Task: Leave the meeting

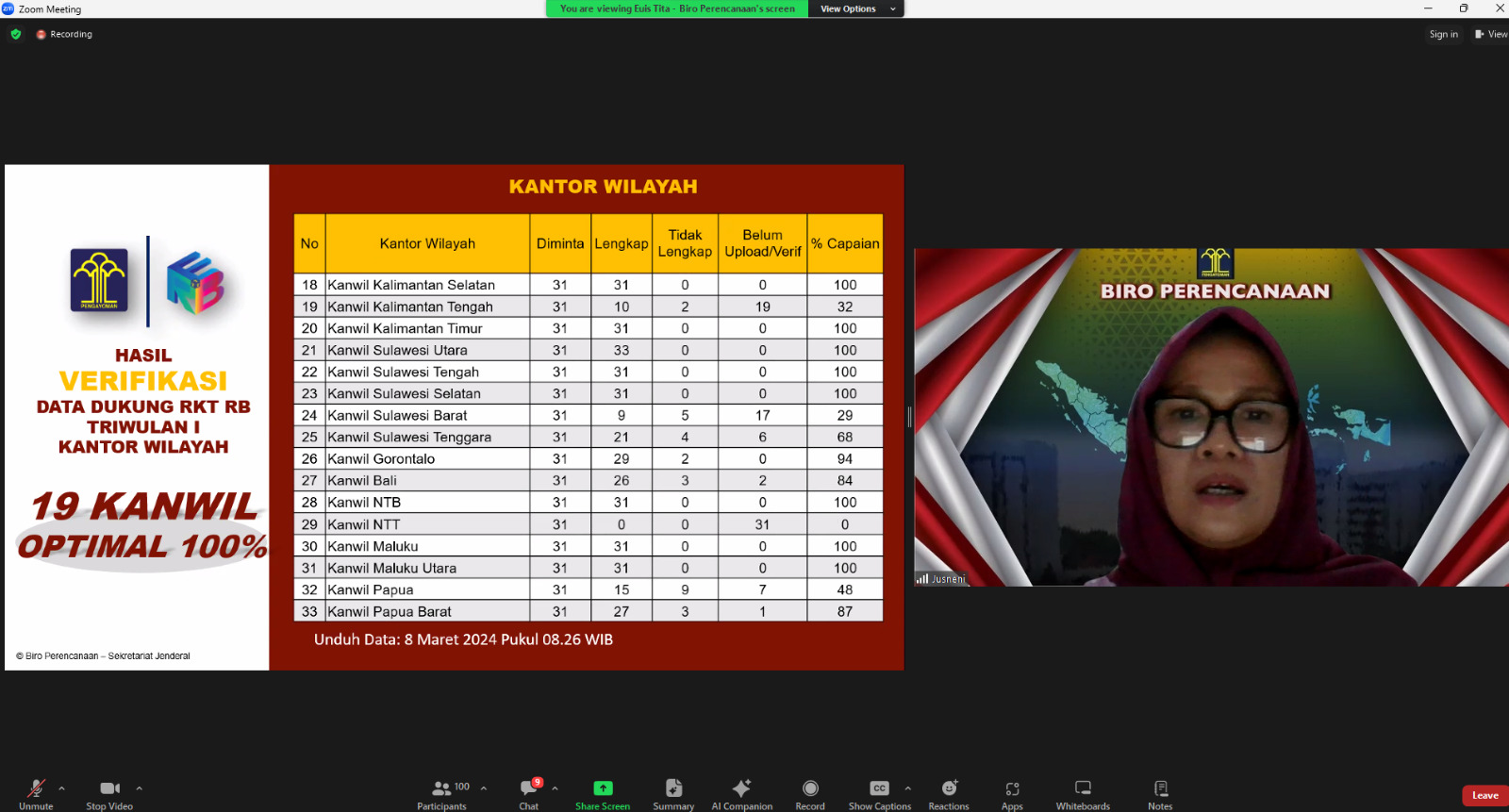Action: click(1484, 795)
